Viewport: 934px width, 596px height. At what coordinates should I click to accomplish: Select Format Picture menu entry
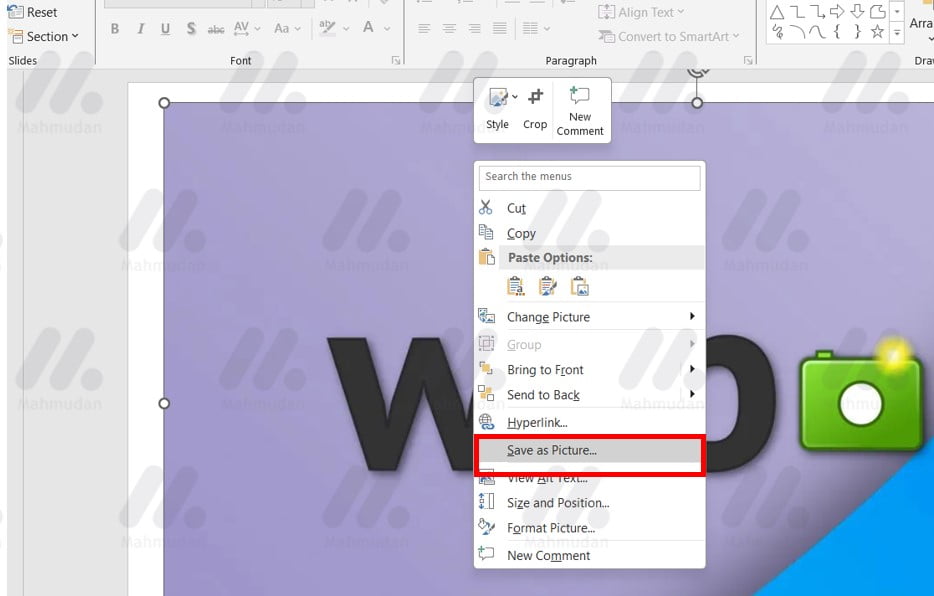point(550,528)
